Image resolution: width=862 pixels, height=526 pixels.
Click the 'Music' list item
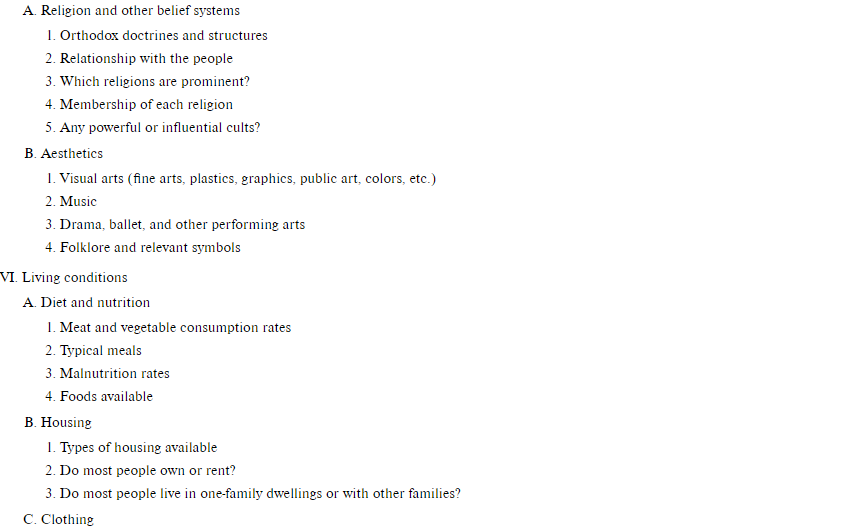pos(78,202)
